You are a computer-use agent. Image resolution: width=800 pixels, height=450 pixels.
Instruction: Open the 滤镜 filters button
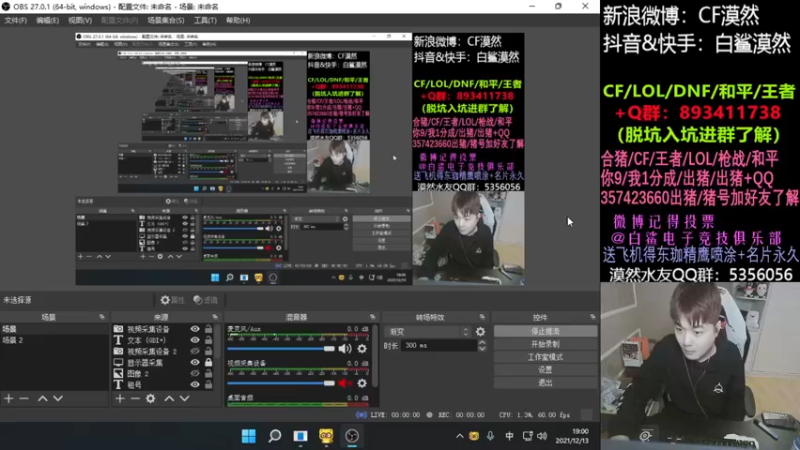point(206,300)
